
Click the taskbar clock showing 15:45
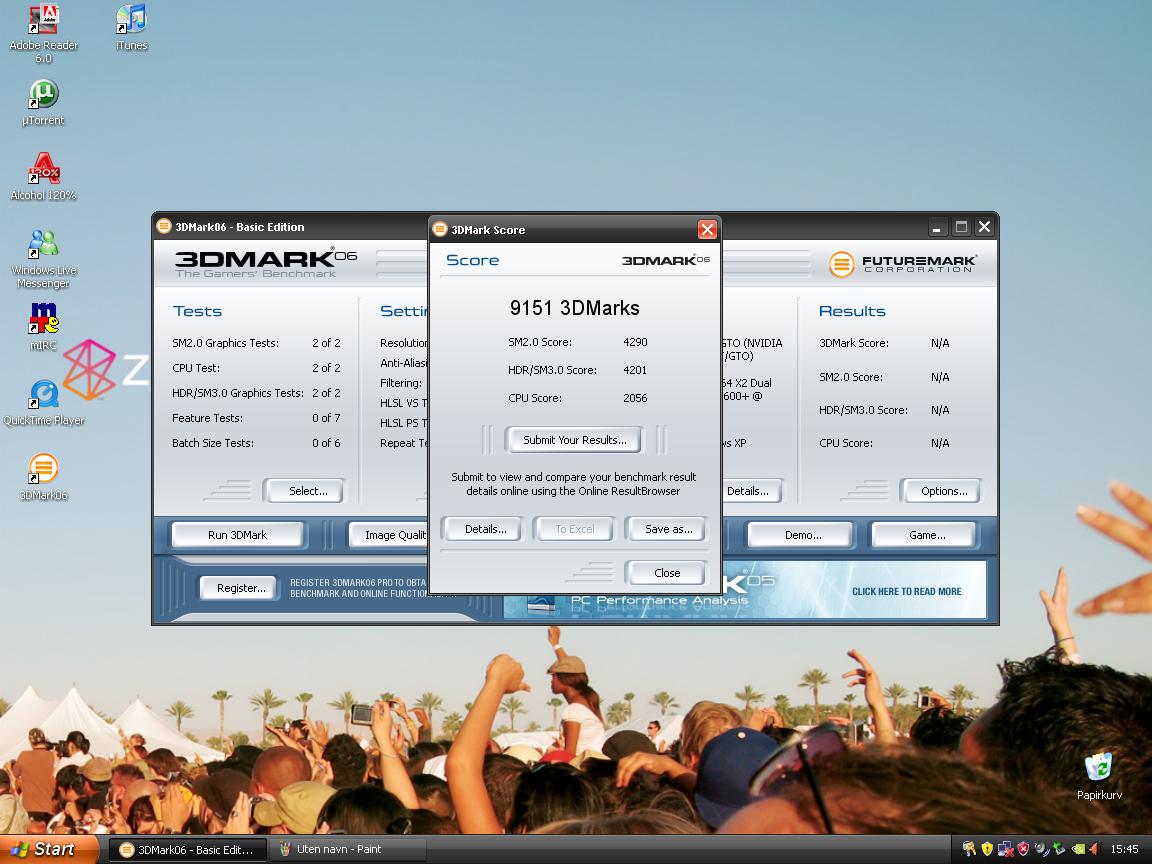point(1124,849)
